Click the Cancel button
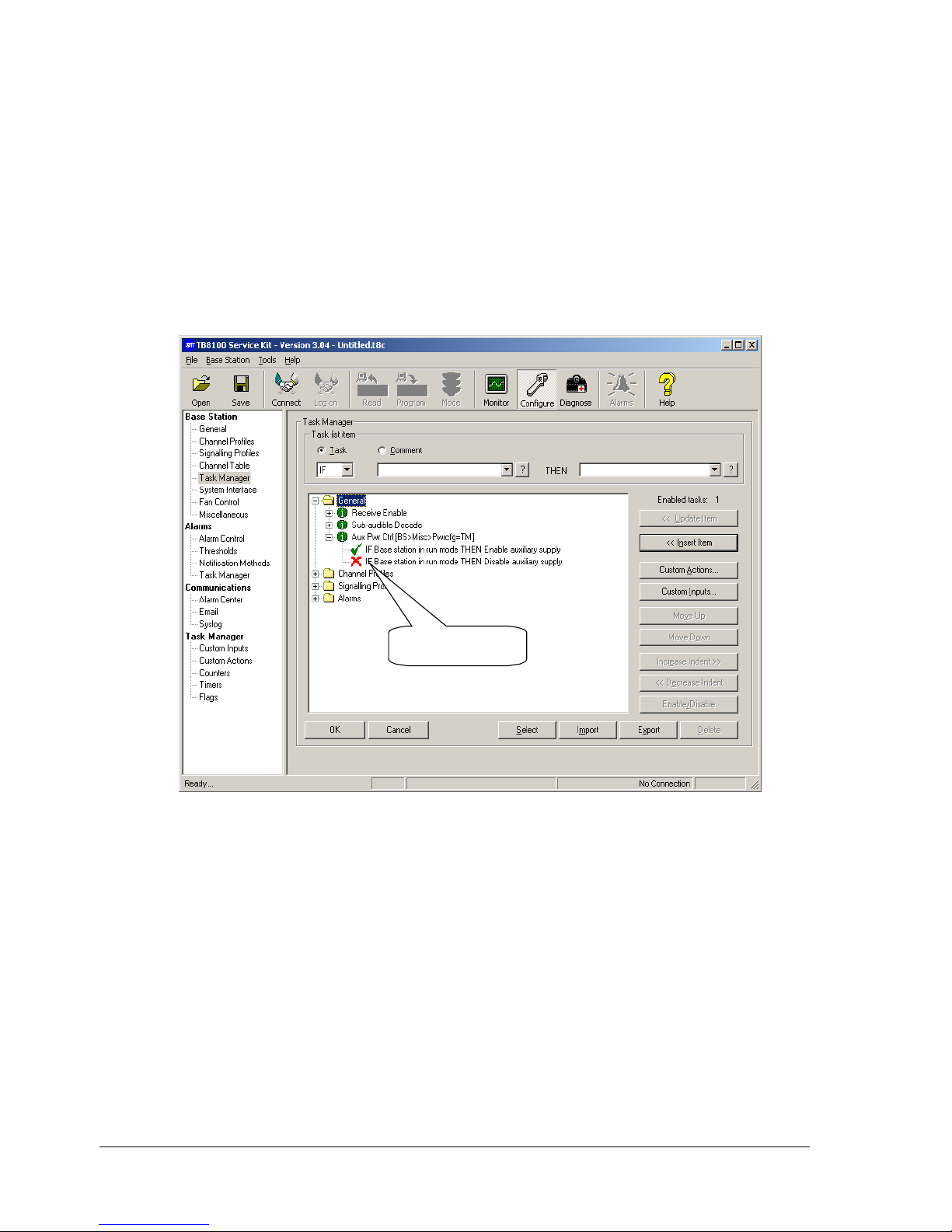 pyautogui.click(x=399, y=730)
